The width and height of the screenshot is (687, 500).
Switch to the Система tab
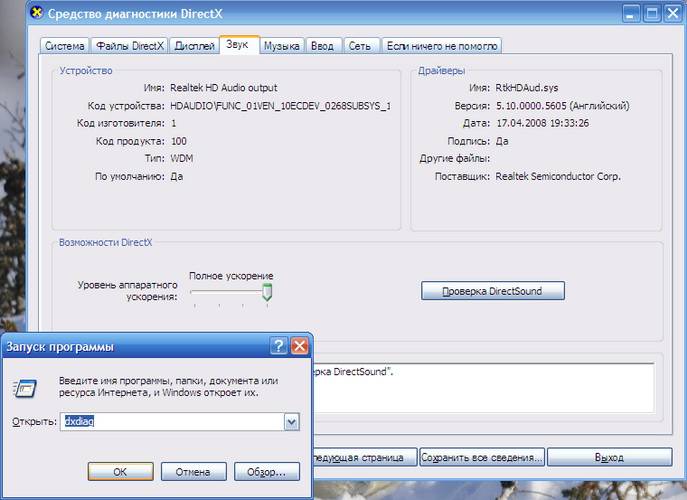(65, 46)
